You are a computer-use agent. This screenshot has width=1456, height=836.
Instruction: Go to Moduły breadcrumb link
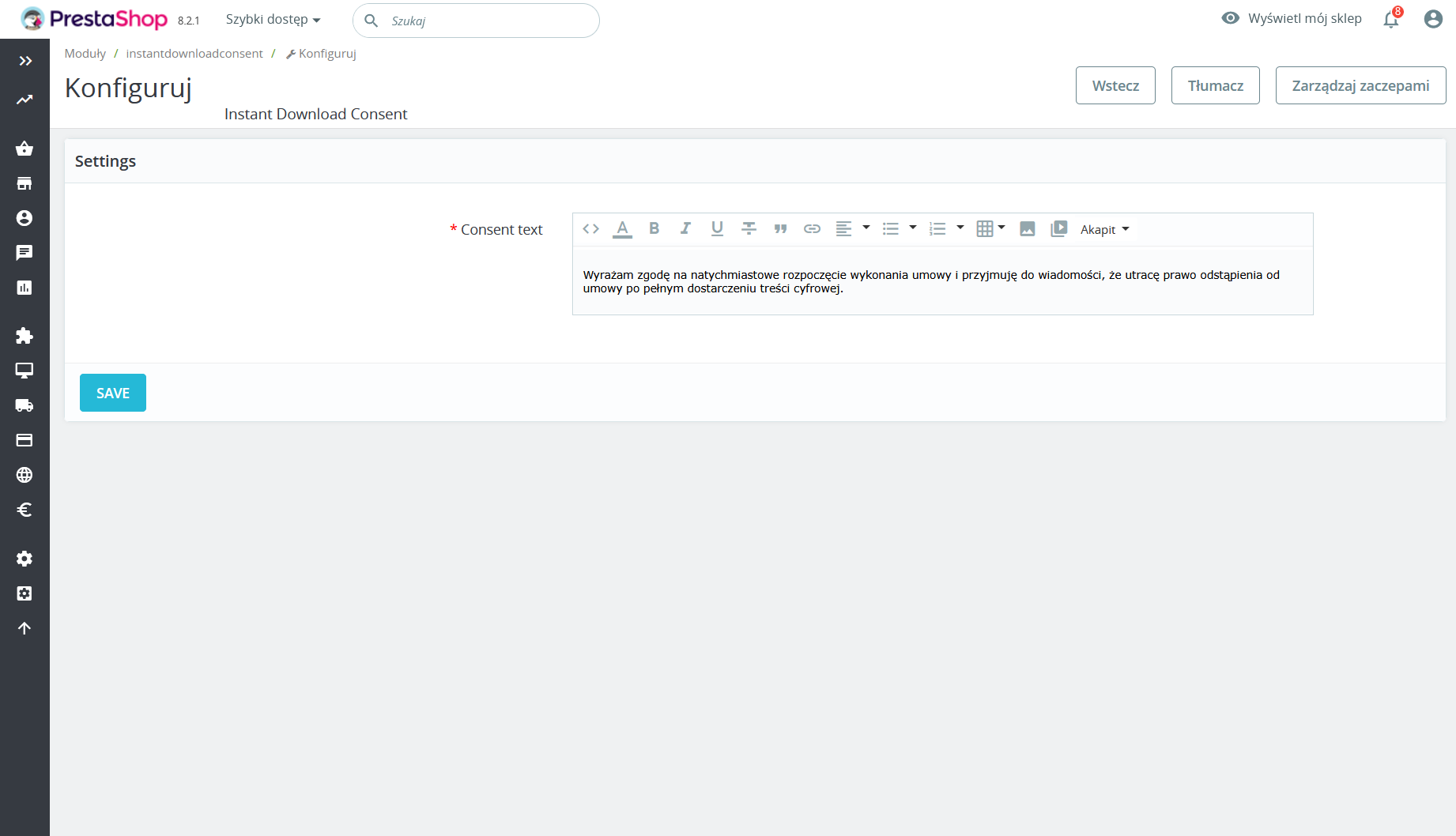pos(85,54)
